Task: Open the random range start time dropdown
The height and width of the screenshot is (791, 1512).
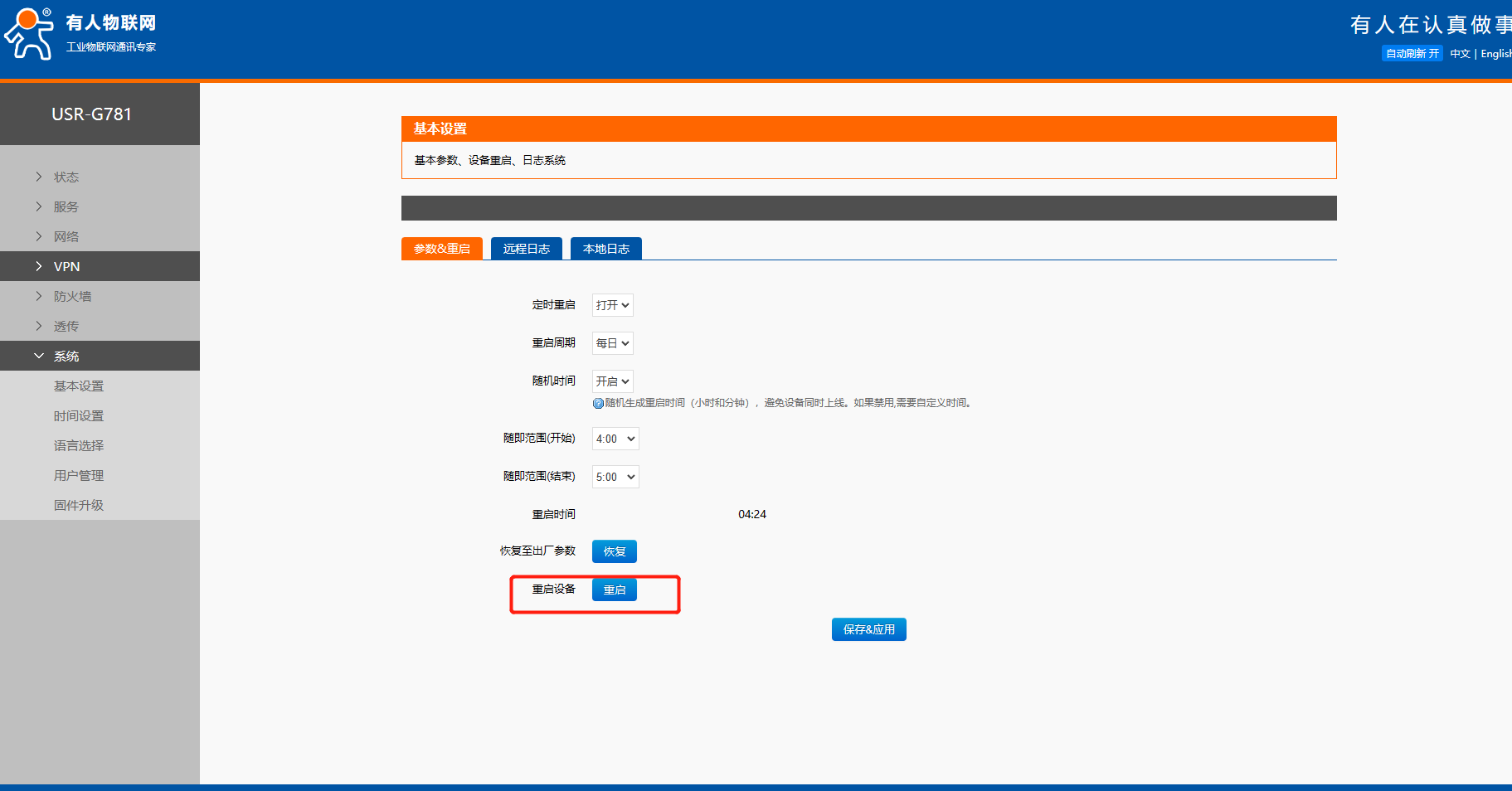Action: click(x=615, y=439)
